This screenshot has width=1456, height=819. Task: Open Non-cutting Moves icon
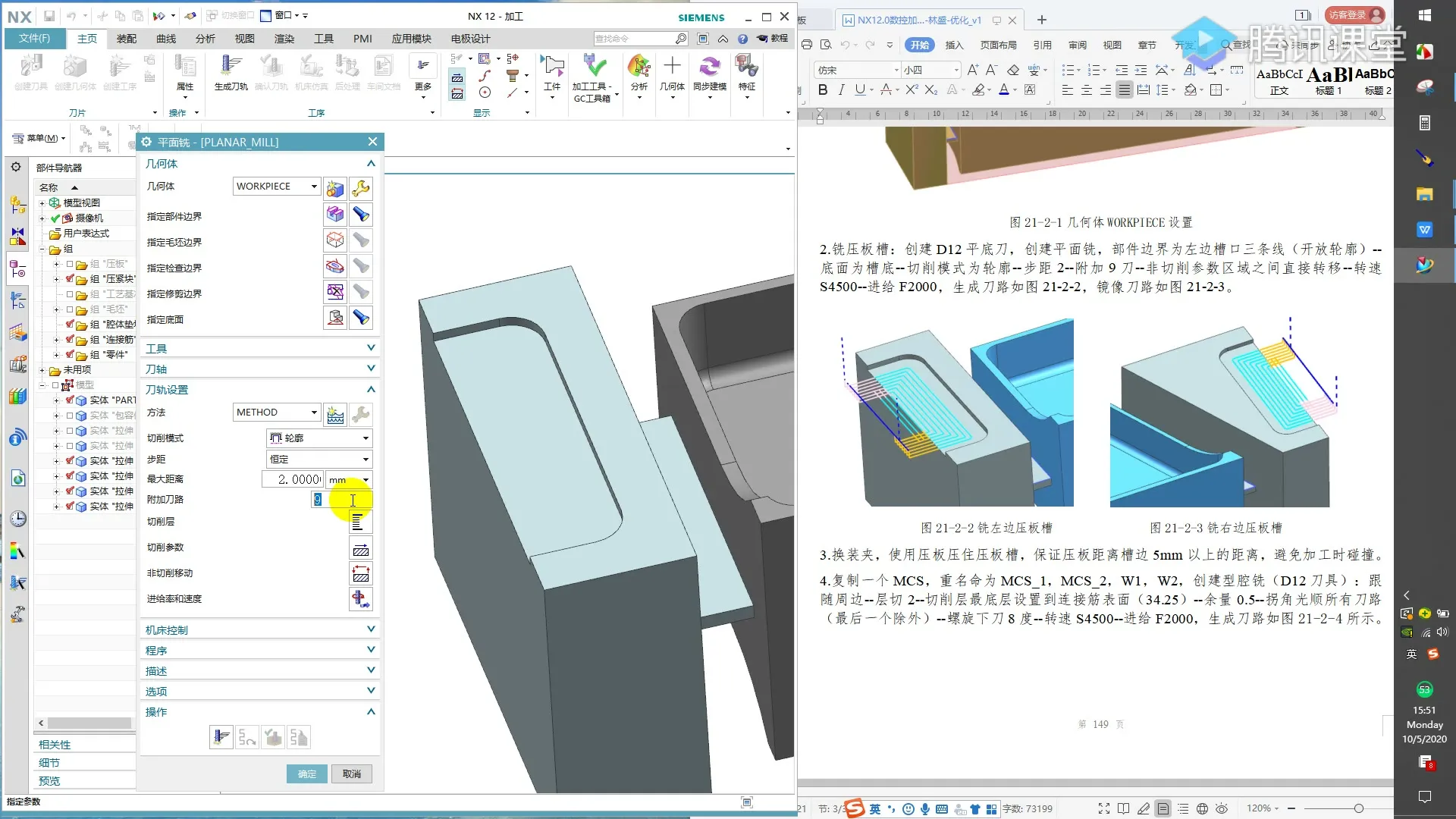click(x=361, y=574)
